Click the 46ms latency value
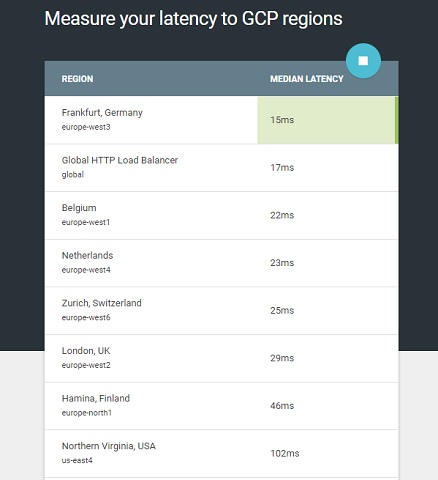 [x=282, y=406]
